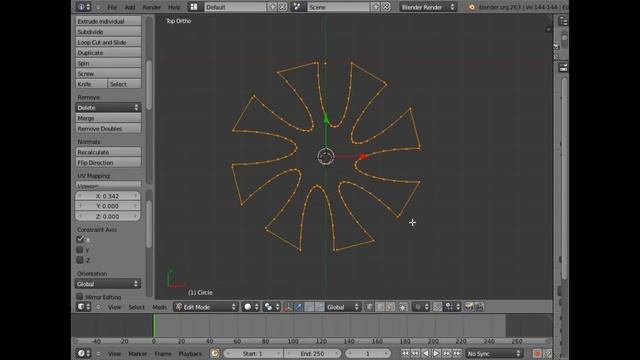
Task: Click the OpenGL render image icon
Action: pyautogui.click(x=469, y=307)
